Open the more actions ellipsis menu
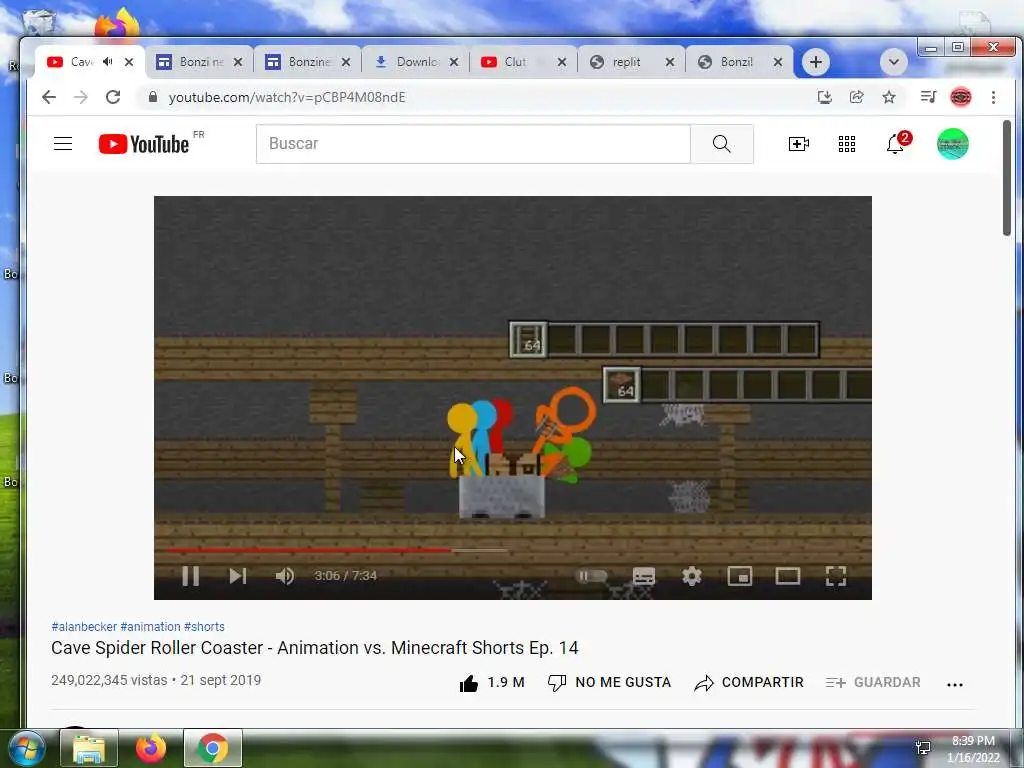 coord(955,684)
